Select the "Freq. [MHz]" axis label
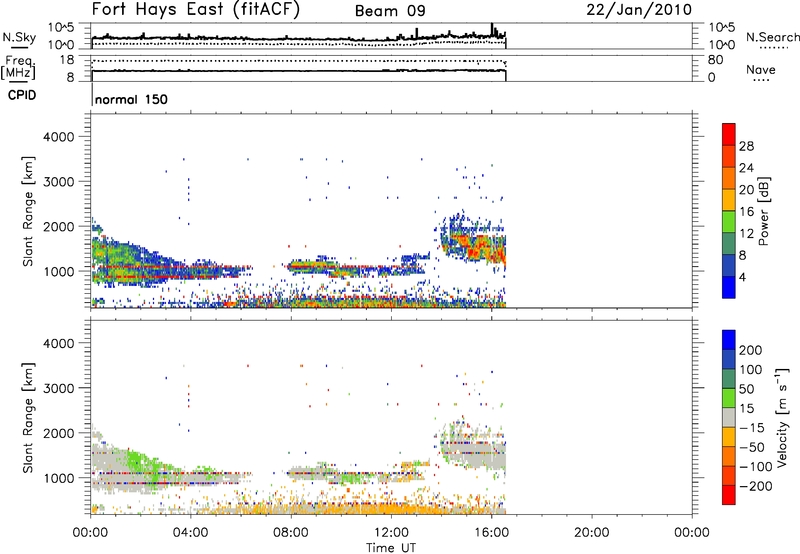The image size is (800, 554). pos(19,68)
